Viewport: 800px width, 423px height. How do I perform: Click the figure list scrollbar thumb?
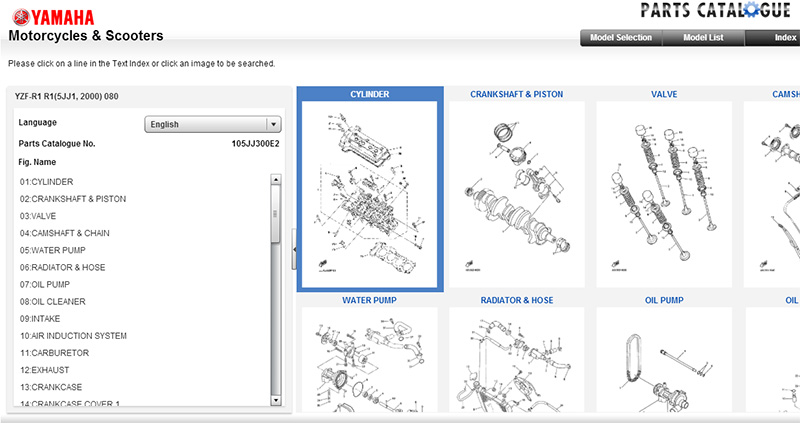click(276, 213)
